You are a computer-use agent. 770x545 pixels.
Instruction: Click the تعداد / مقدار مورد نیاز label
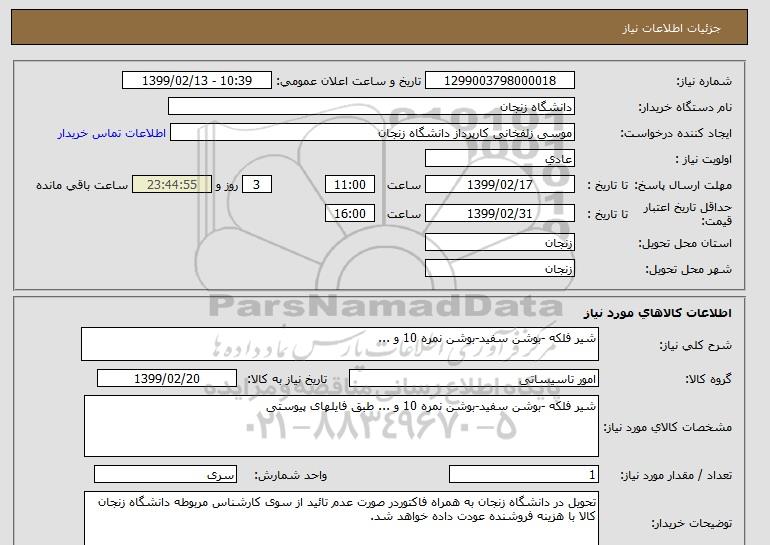676,475
